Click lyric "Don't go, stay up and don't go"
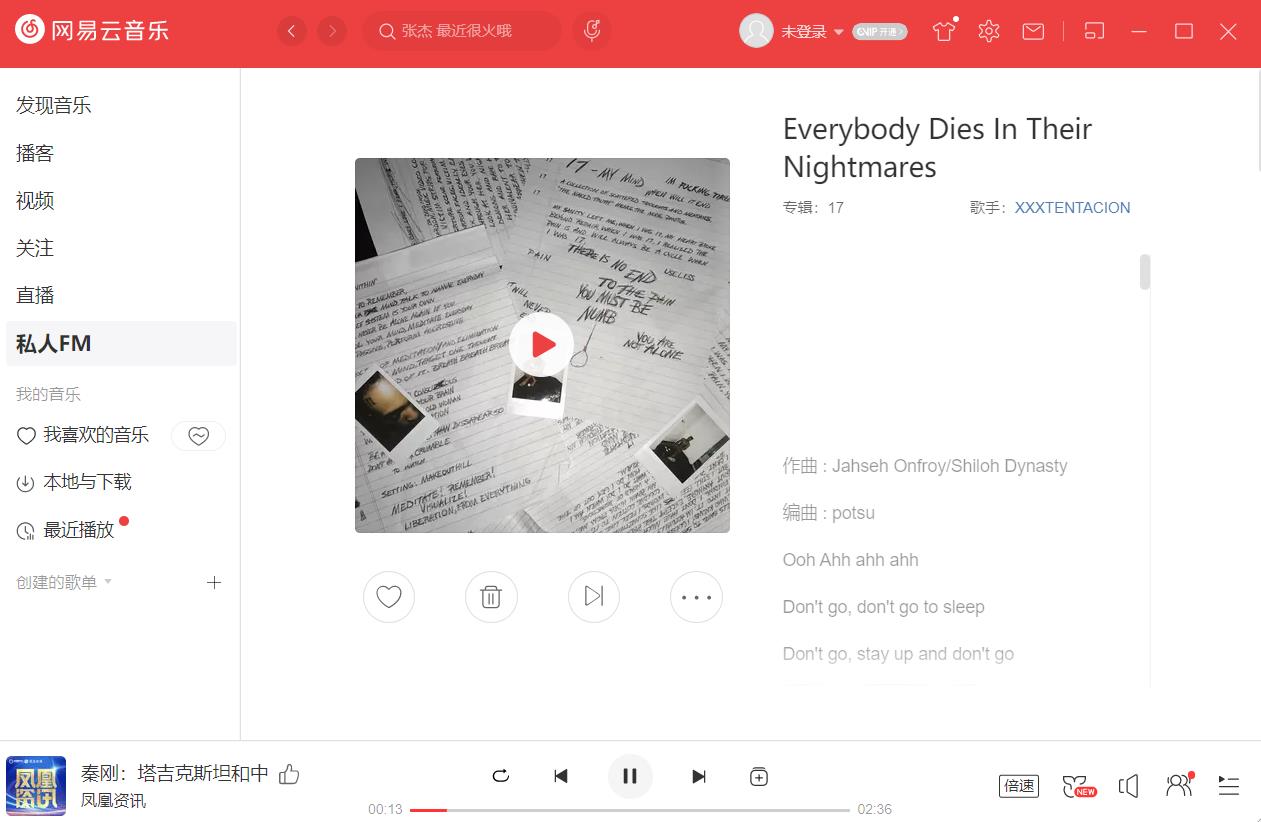Viewport: 1261px width, 822px height. pyautogui.click(x=898, y=654)
